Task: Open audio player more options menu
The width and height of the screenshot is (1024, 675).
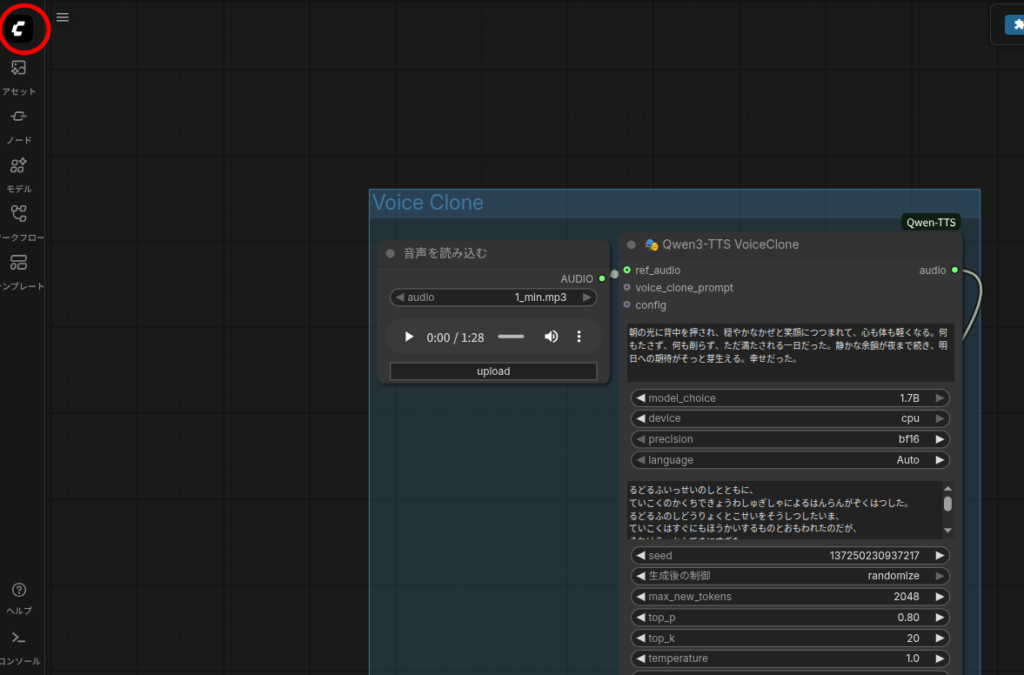Action: point(578,337)
